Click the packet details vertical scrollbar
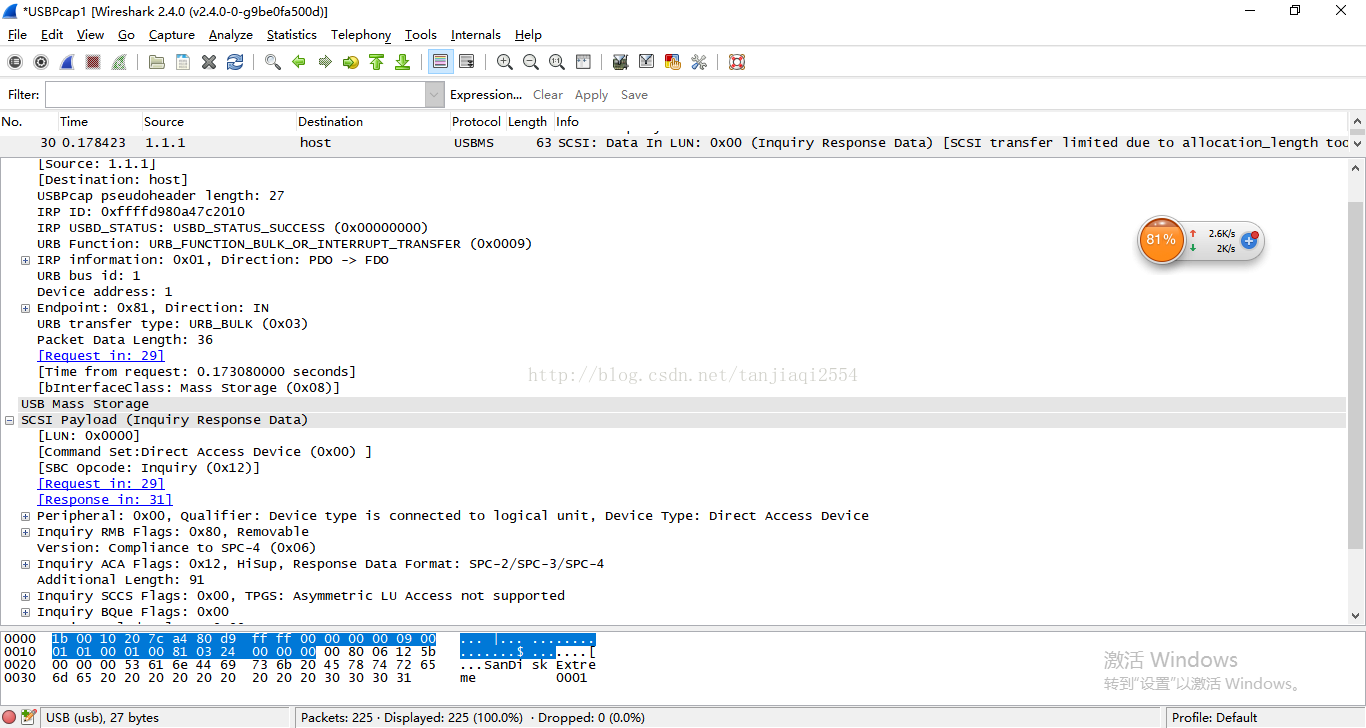 point(1356,374)
